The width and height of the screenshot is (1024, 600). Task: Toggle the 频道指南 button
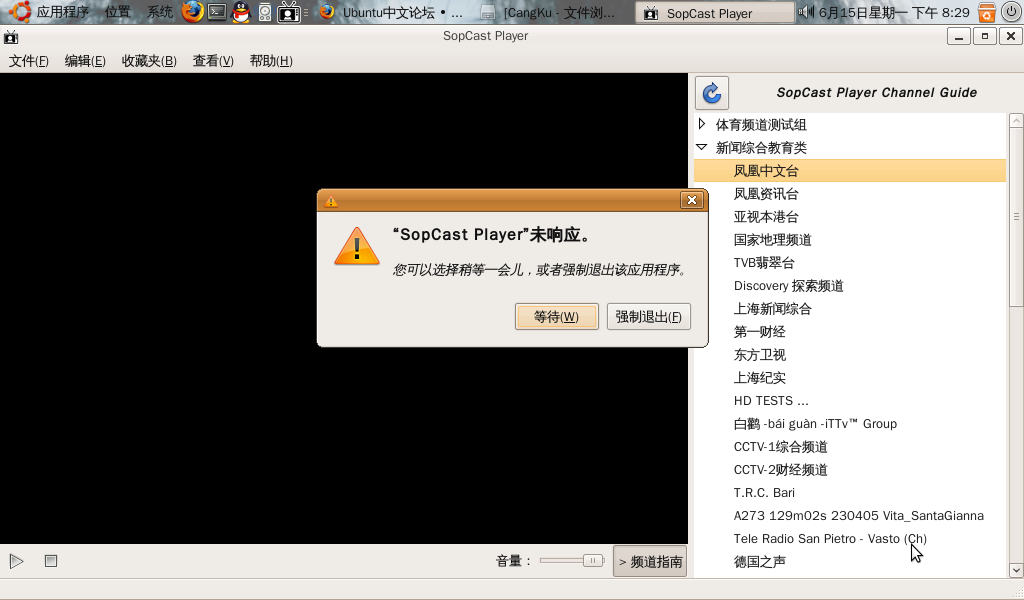point(650,561)
